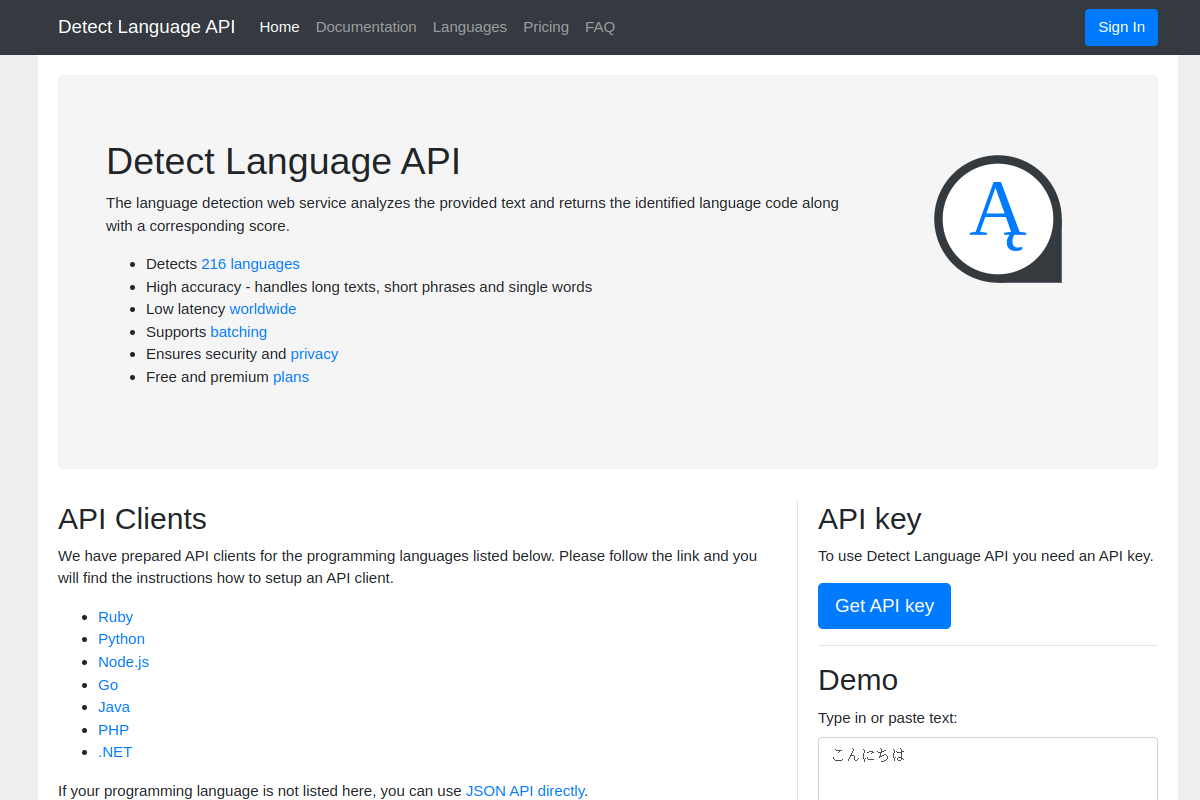1200x800 pixels.
Task: Click the Detect Language API main heading
Action: click(283, 161)
